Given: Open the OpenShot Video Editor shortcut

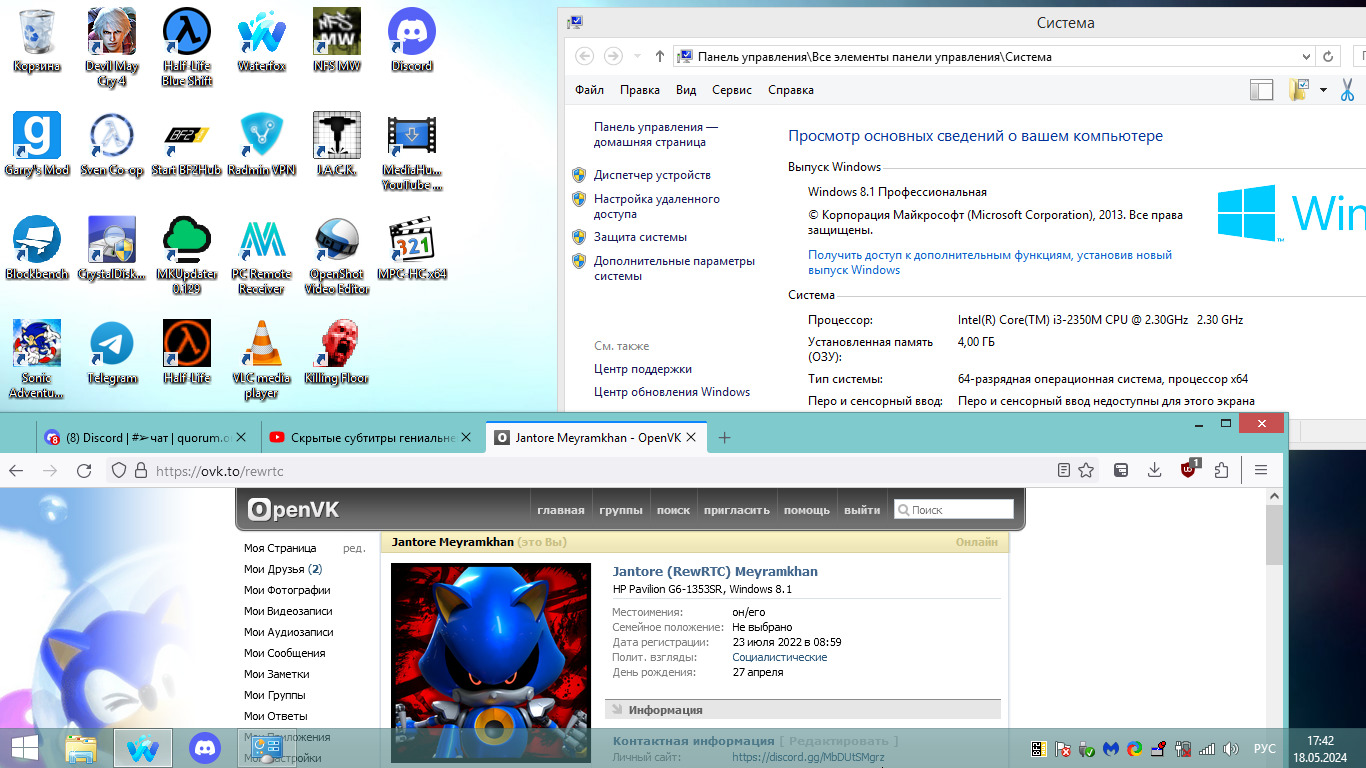Looking at the screenshot, I should pos(337,248).
